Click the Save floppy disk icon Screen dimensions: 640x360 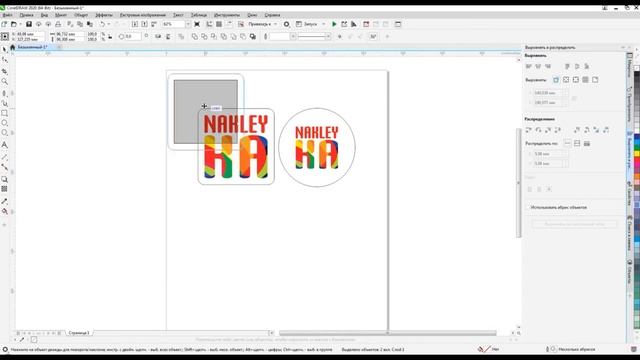(29, 24)
